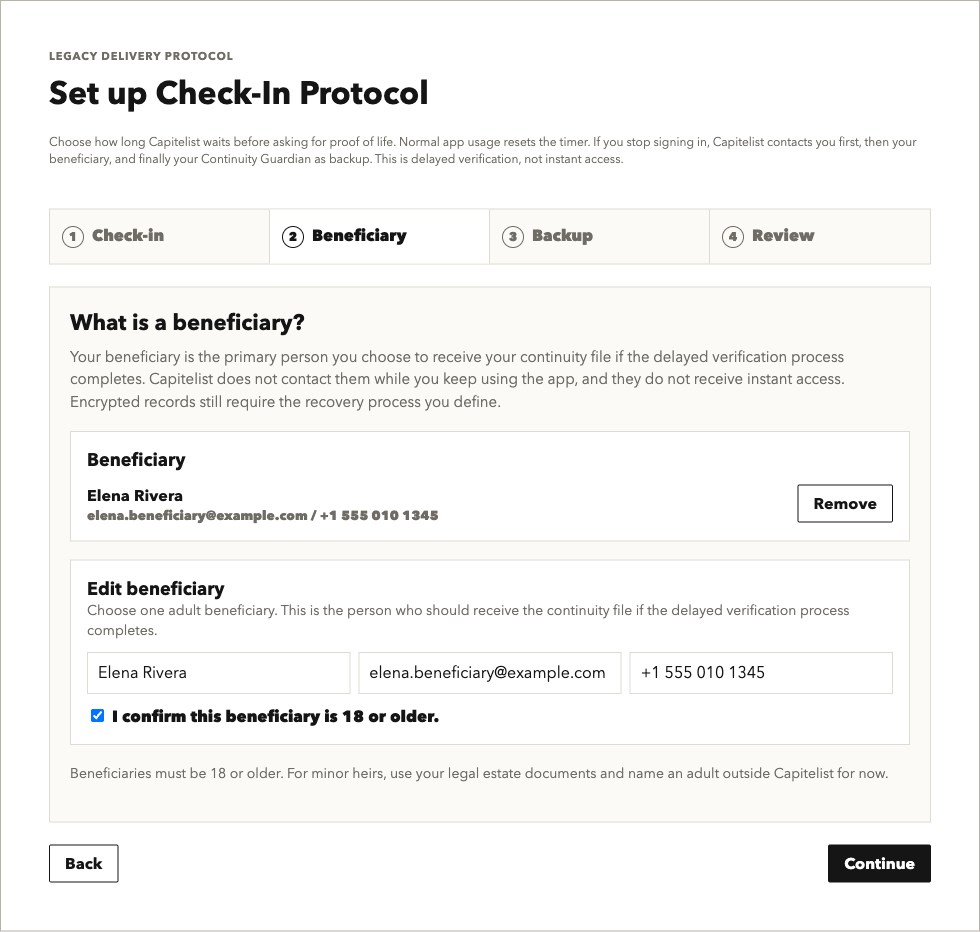Click the 'Set up Check-In Protocol' title
The height and width of the screenshot is (932, 980).
point(239,93)
